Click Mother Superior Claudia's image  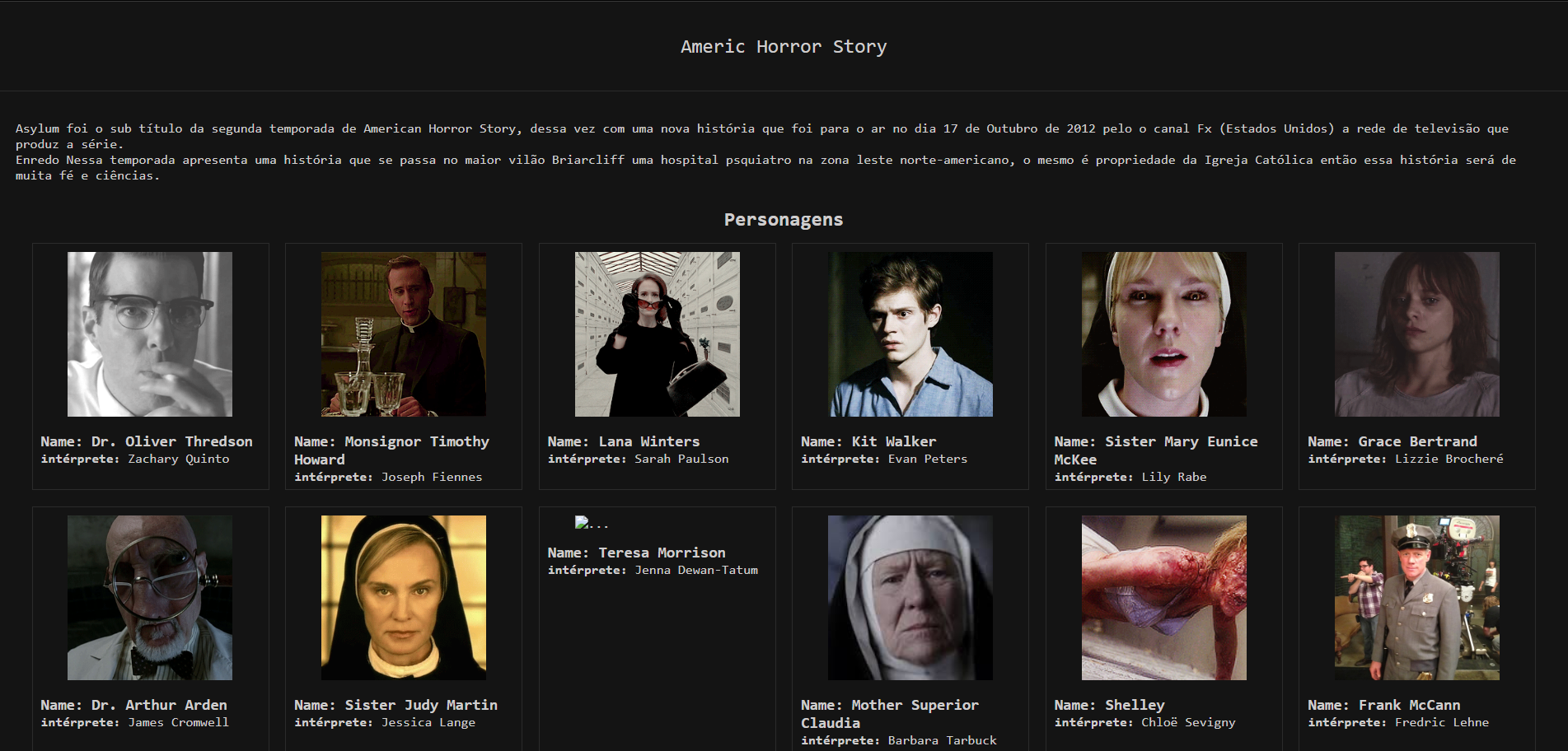pyautogui.click(x=910, y=597)
